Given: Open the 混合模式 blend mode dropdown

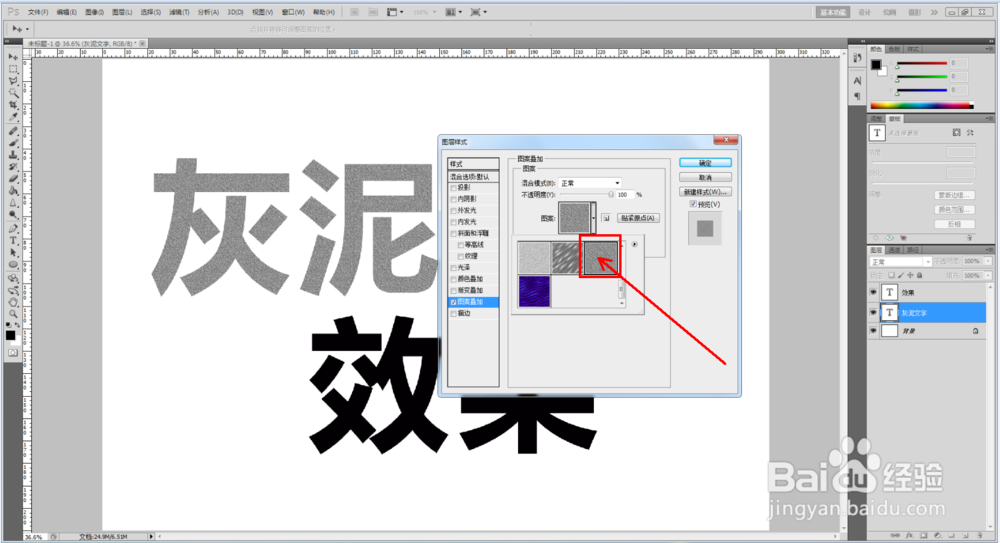Looking at the screenshot, I should point(590,183).
